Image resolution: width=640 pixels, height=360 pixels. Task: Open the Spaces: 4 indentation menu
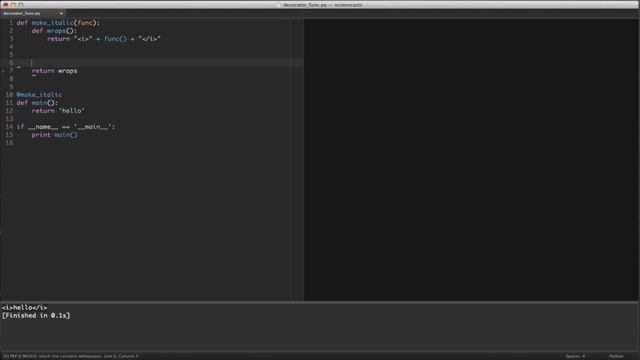(x=575, y=356)
